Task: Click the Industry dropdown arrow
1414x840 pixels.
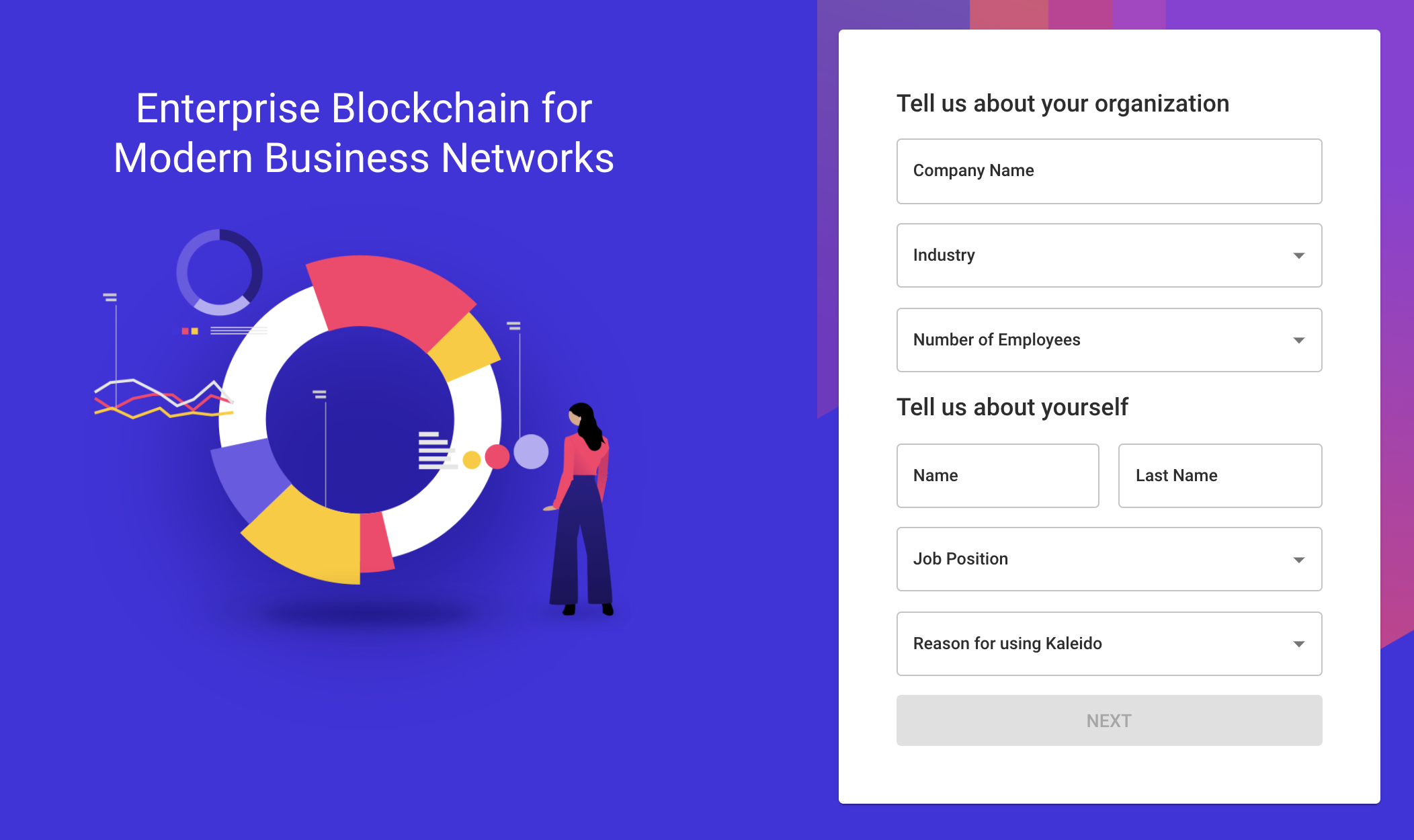Action: [x=1298, y=255]
